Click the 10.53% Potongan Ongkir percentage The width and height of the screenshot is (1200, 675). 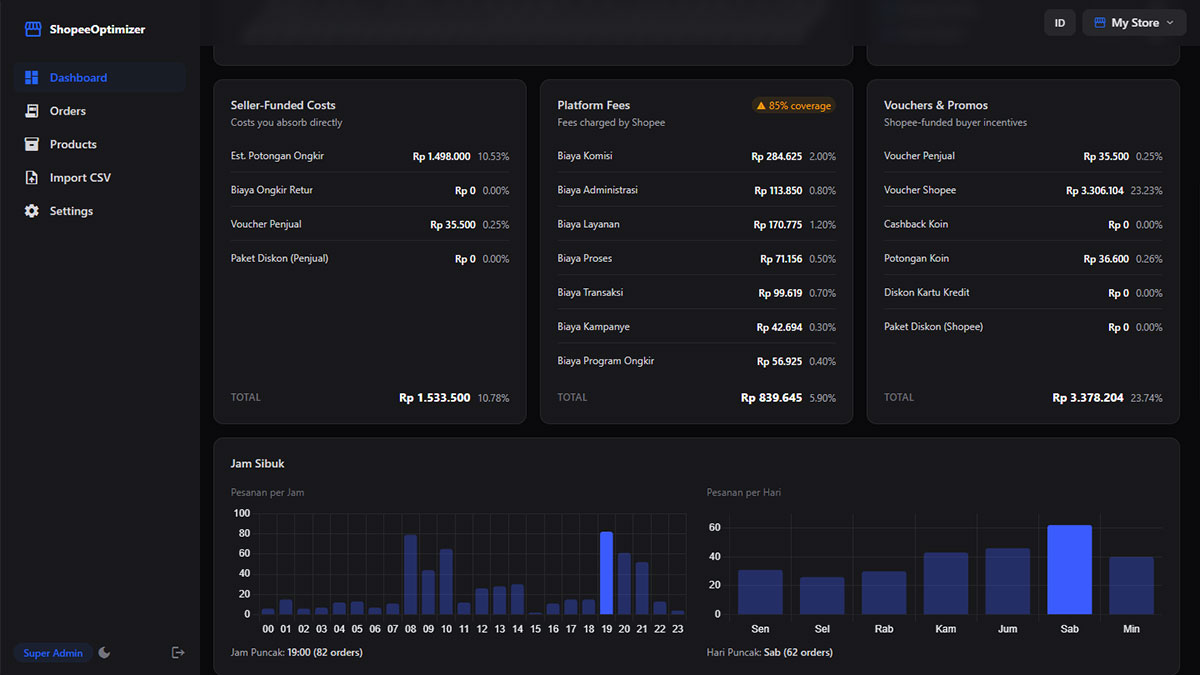(x=493, y=156)
